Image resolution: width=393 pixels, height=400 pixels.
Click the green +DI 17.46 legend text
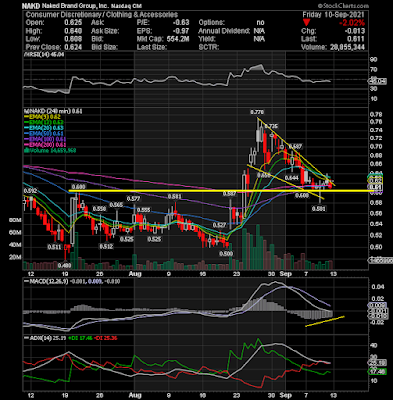[x=80, y=338]
